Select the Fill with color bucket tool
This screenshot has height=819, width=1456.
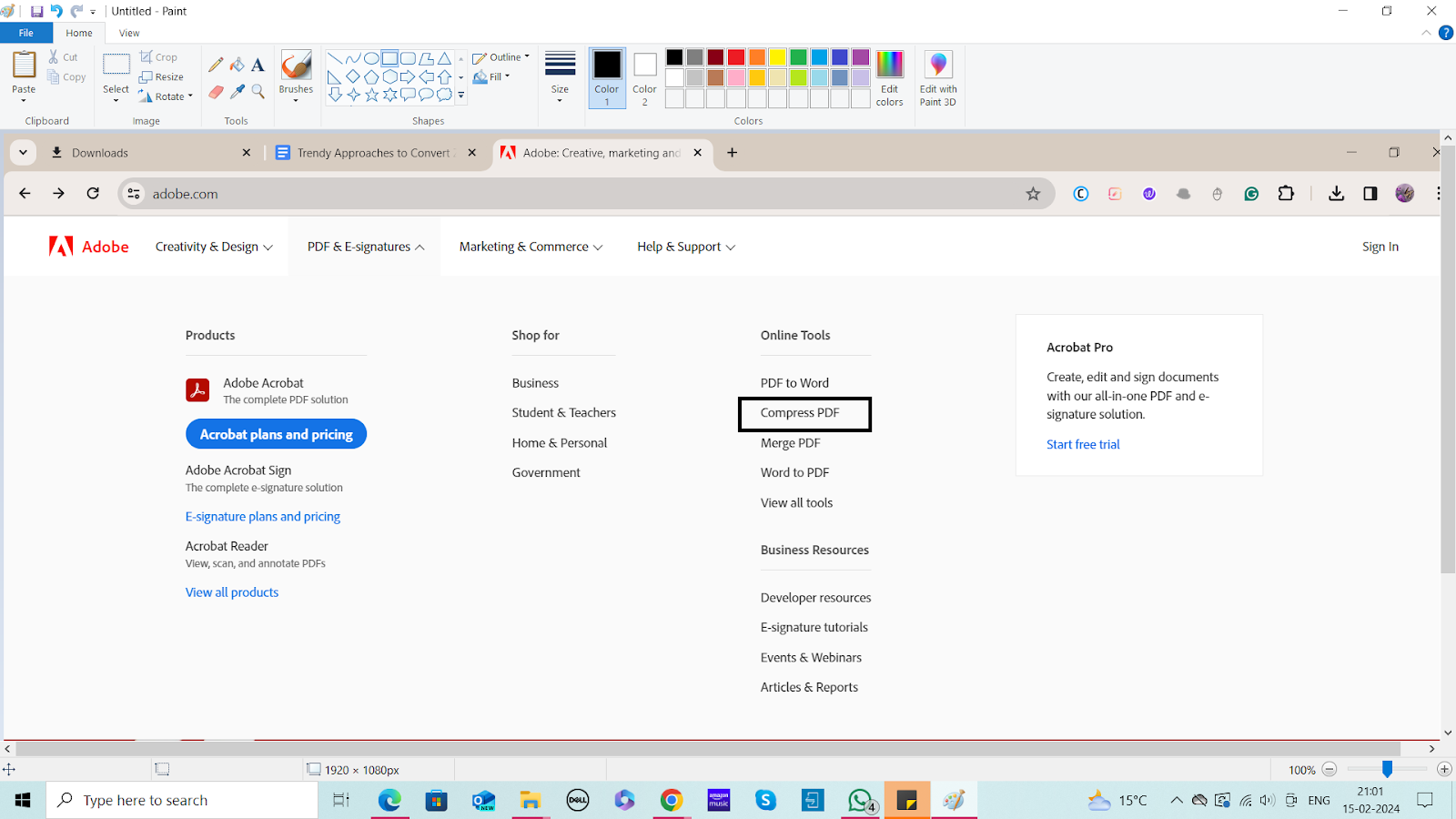[237, 65]
